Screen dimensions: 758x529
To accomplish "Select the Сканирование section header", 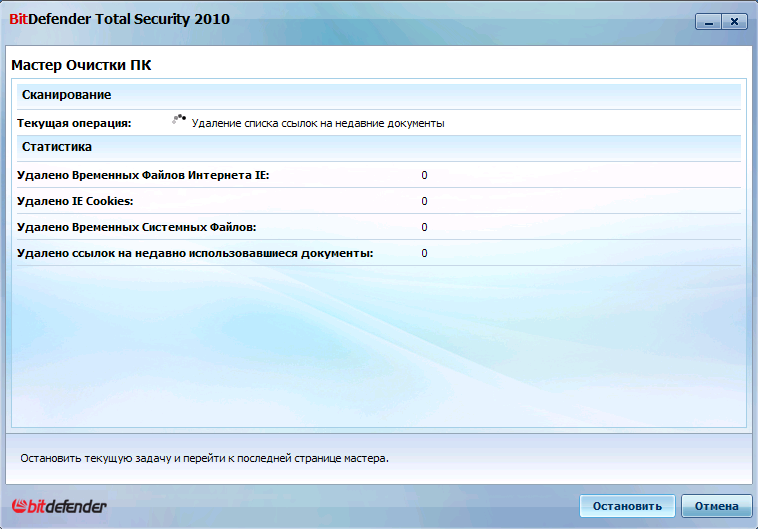I will [379, 95].
